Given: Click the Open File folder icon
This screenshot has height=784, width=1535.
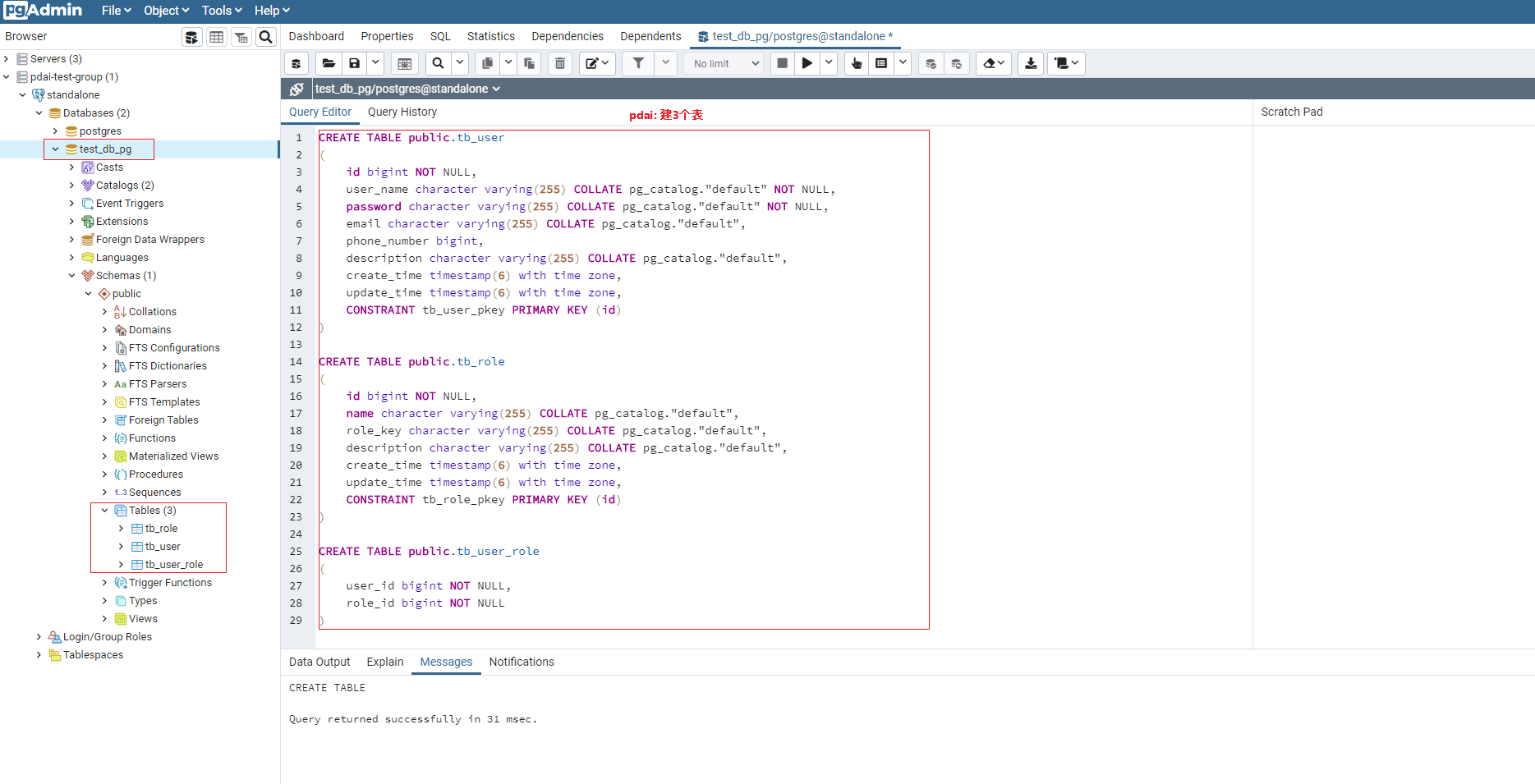Looking at the screenshot, I should point(329,63).
